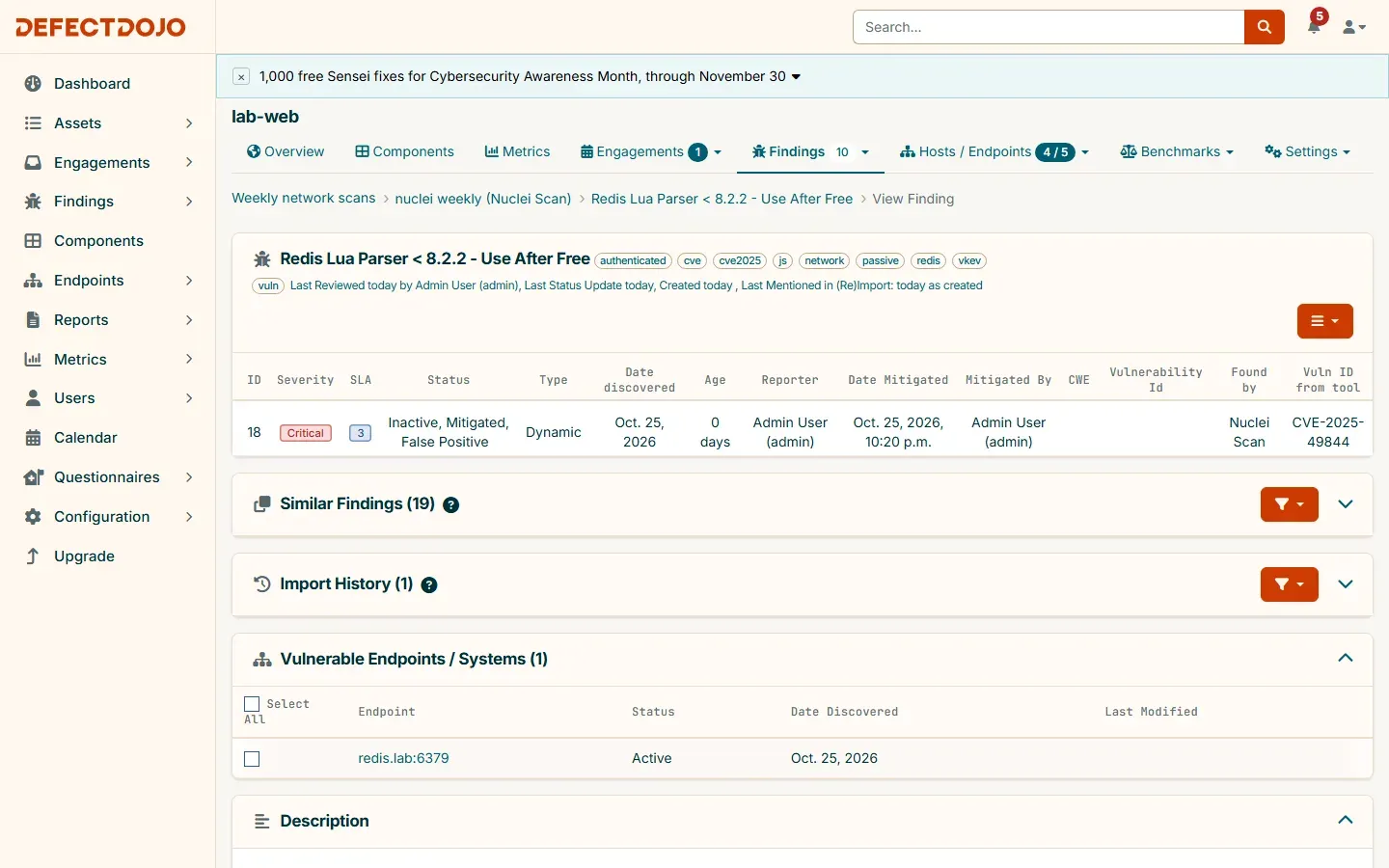
Task: Click the Components sidebar icon
Action: tap(33, 241)
